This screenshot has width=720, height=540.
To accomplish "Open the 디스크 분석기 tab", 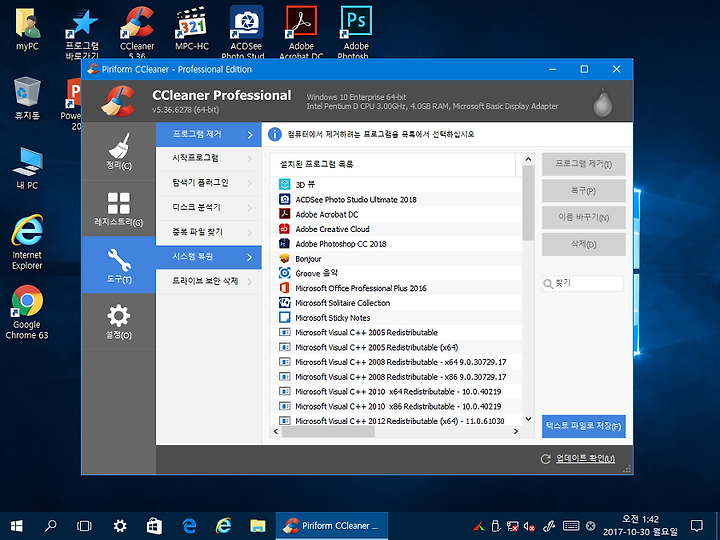I will (x=209, y=208).
